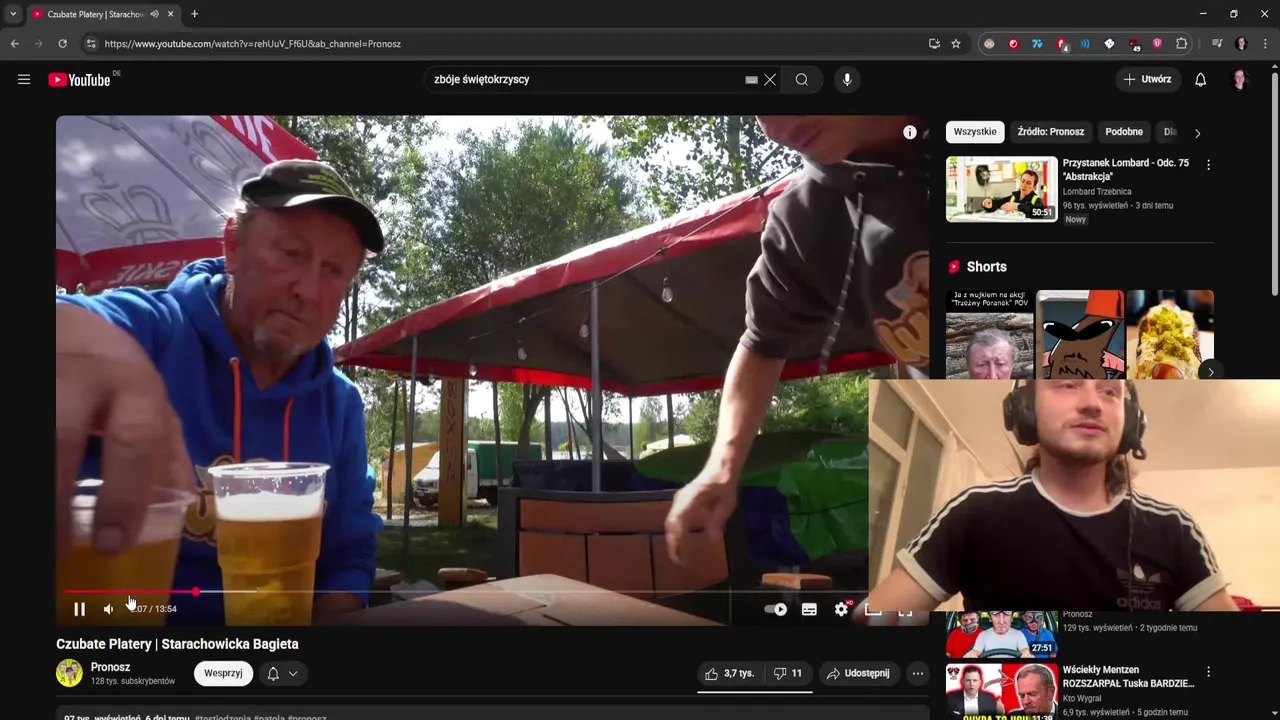Click the Wesprzyj support button
Screen dimensions: 1280x720
coord(223,673)
